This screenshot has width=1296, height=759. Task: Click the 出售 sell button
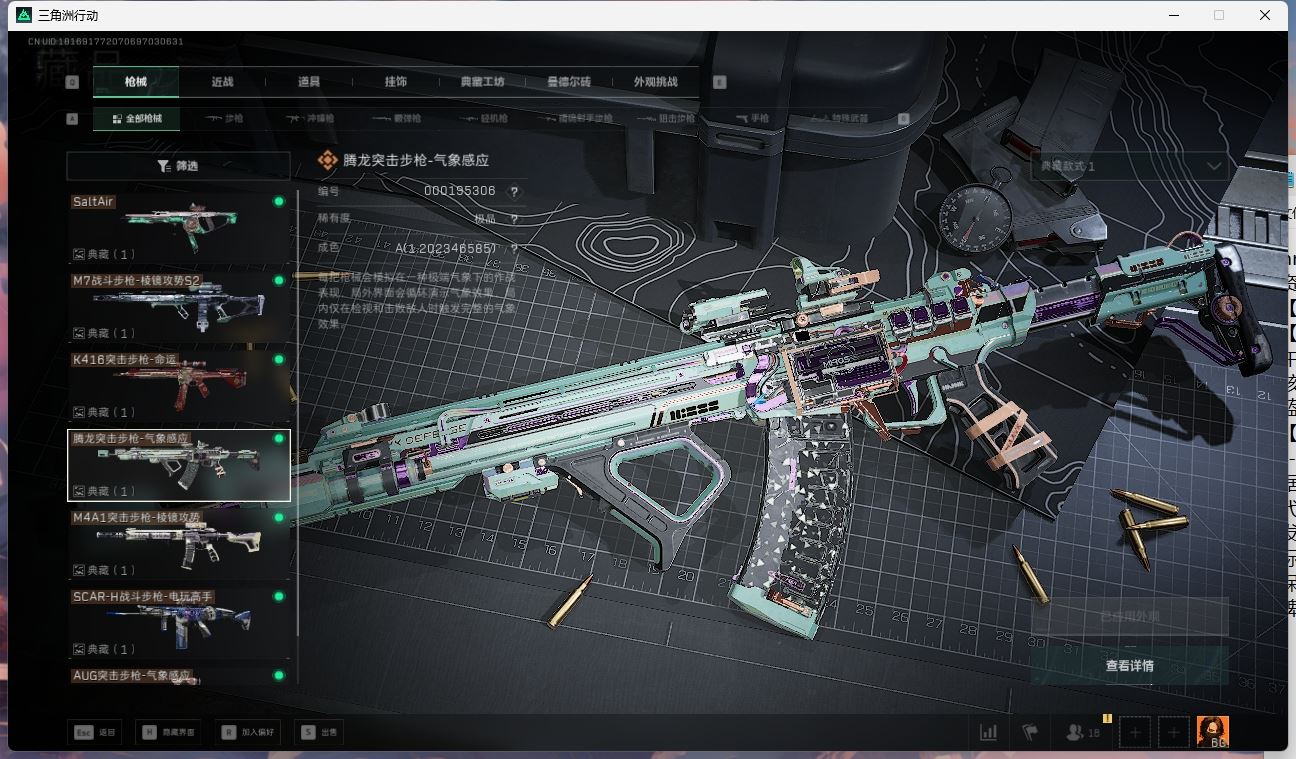319,731
